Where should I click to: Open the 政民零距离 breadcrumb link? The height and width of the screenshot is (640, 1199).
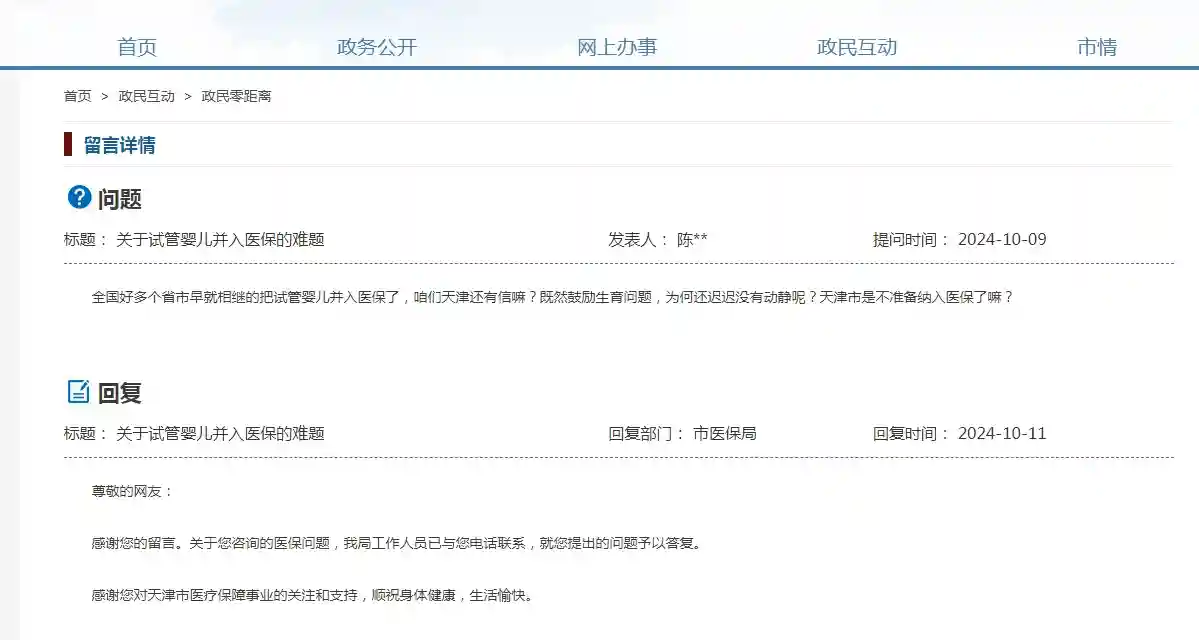pos(236,96)
